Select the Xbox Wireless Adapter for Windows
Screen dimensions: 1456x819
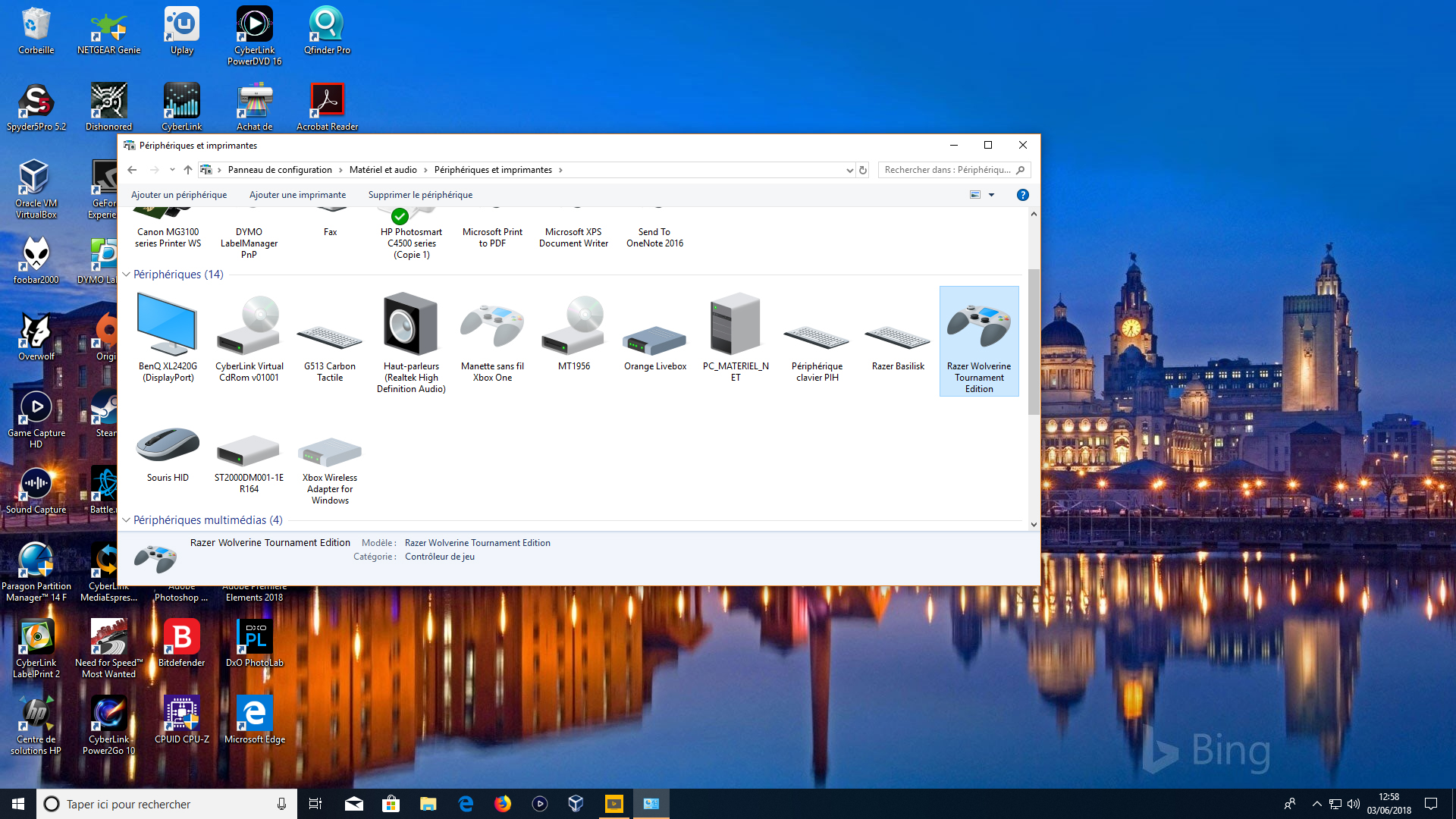(330, 453)
